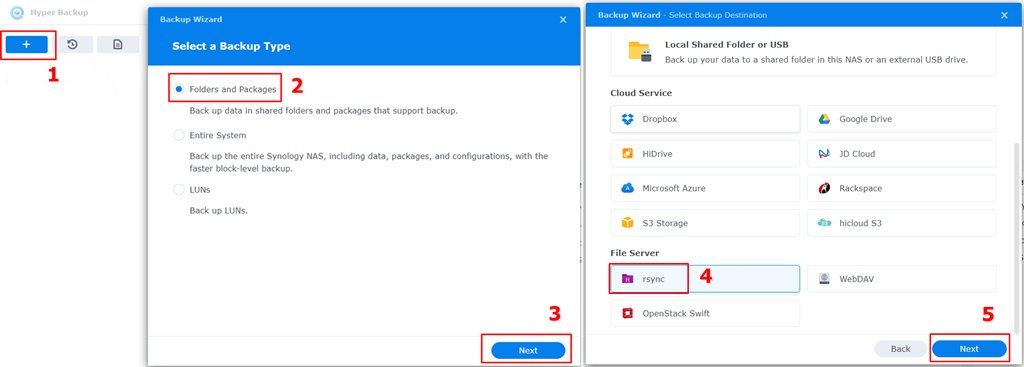This screenshot has width=1024, height=367.
Task: Click the Entire System description text
Action: pos(369,162)
